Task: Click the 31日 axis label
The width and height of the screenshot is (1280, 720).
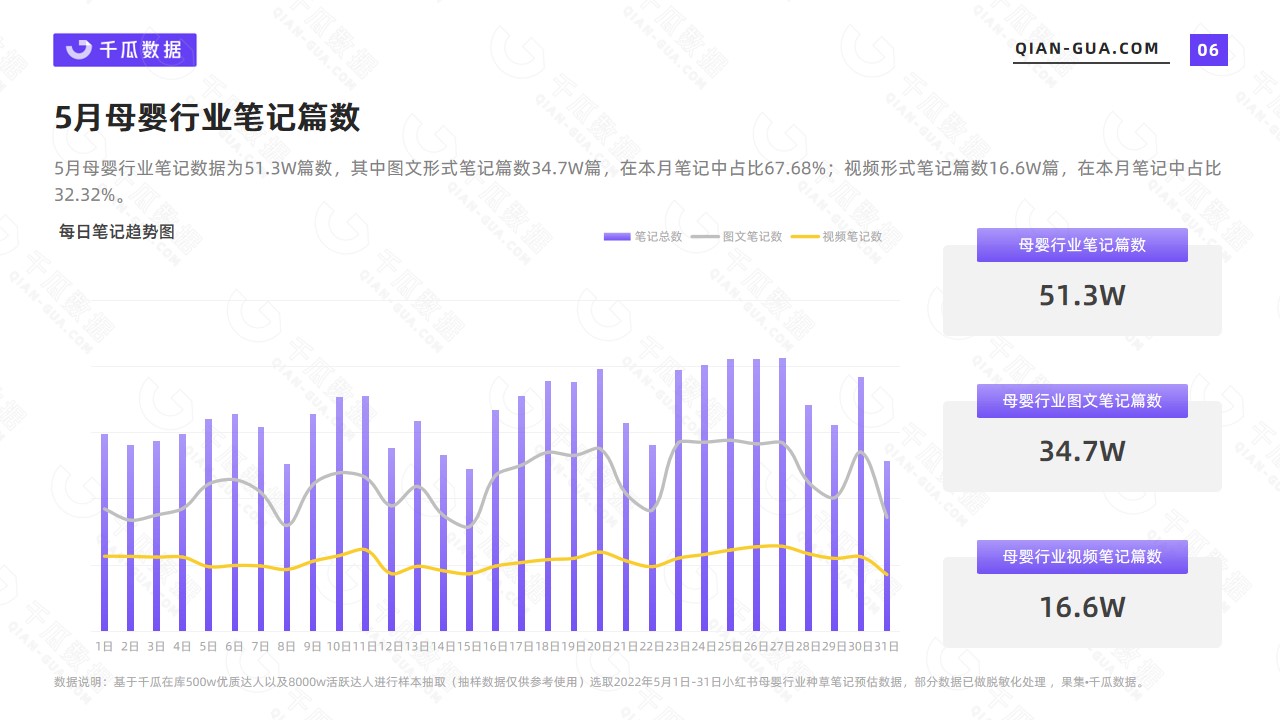Action: (886, 647)
